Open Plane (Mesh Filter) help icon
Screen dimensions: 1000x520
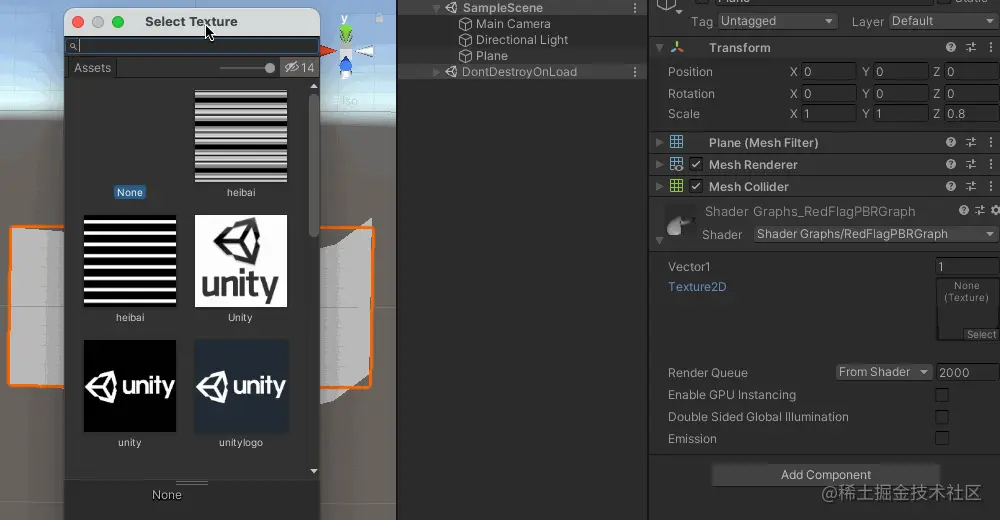point(951,142)
